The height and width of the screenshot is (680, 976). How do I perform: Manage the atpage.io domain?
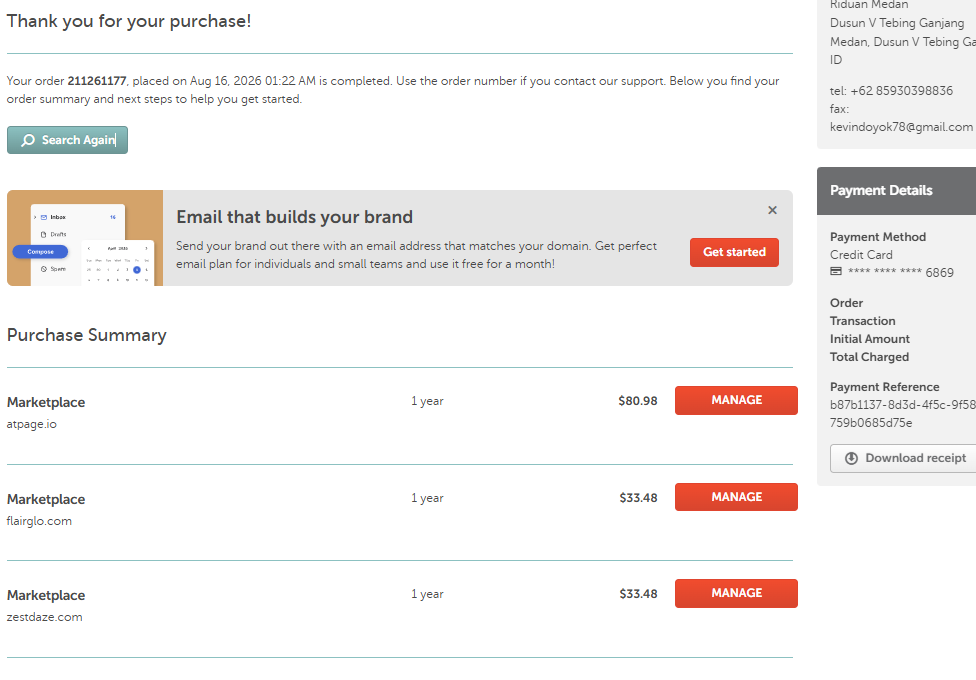(x=736, y=400)
